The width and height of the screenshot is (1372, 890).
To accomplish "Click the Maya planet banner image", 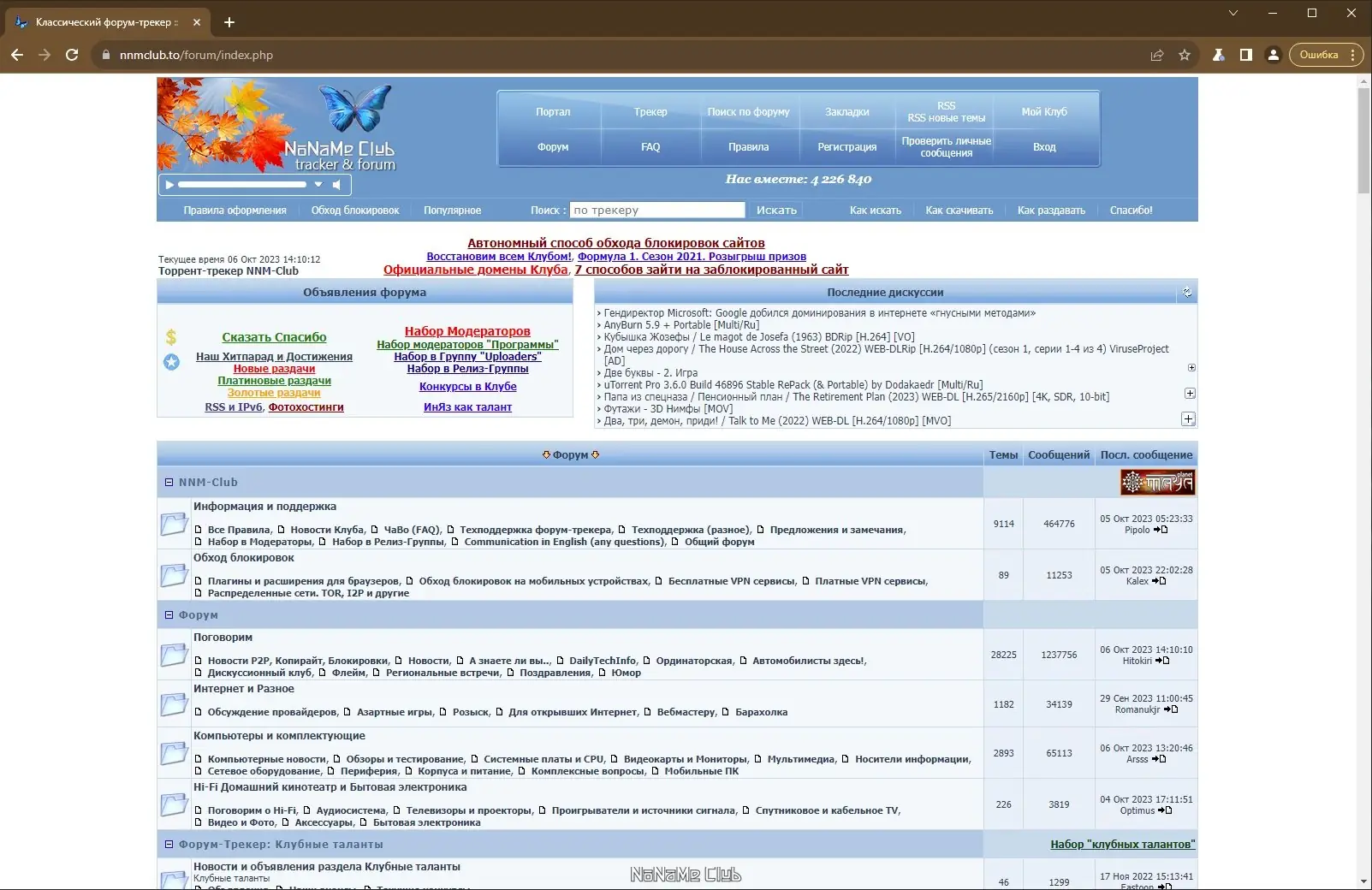I will [1158, 483].
